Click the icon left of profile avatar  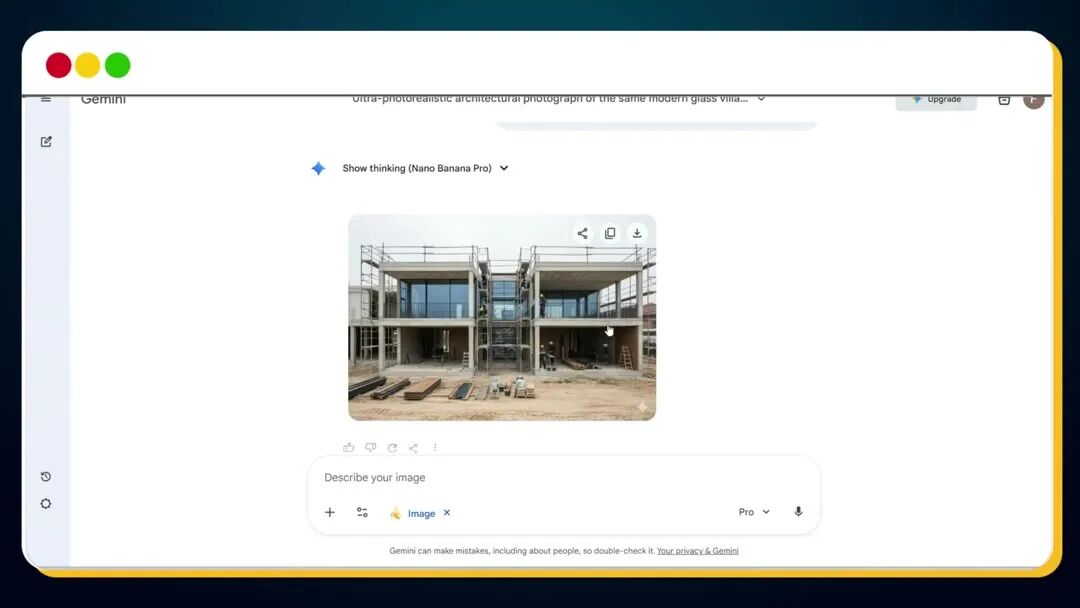click(x=1004, y=101)
